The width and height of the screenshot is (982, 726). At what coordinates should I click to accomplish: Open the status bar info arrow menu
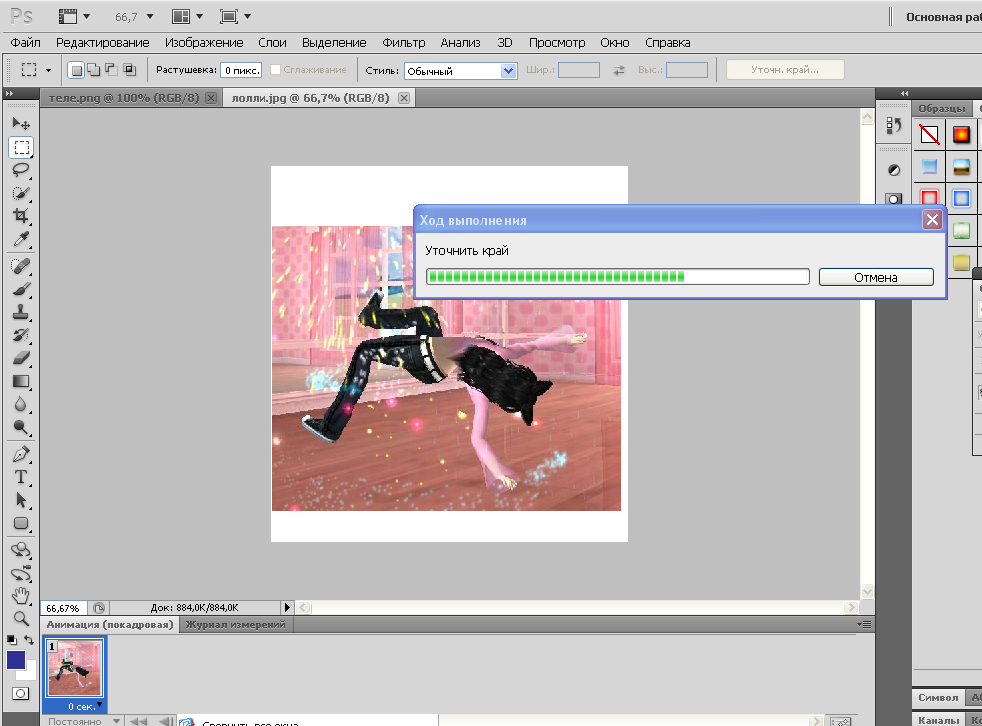click(x=287, y=607)
